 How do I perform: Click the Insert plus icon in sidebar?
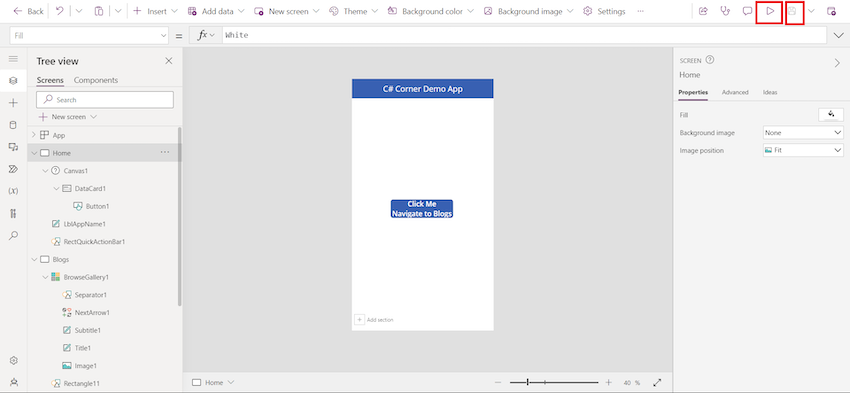pyautogui.click(x=14, y=103)
